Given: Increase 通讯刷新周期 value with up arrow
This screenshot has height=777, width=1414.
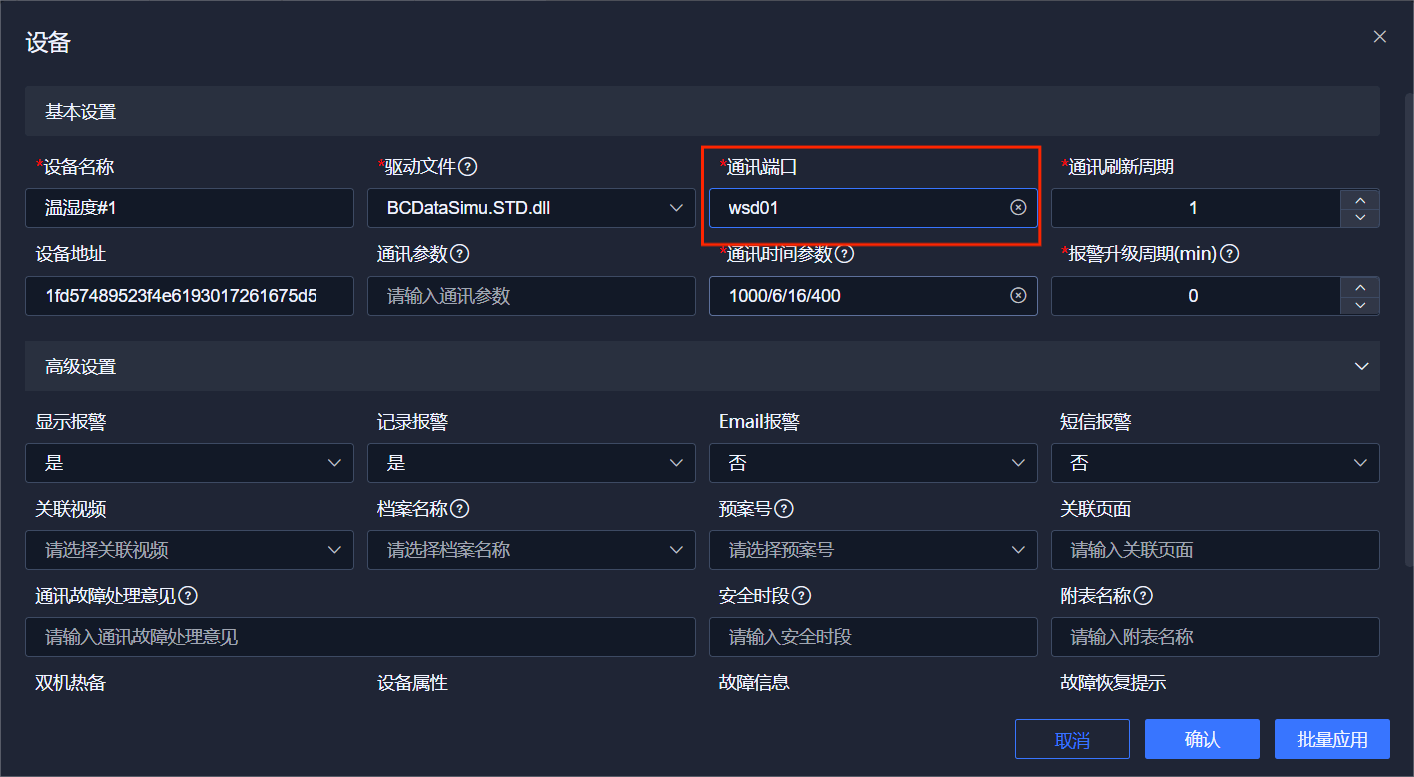Looking at the screenshot, I should [1360, 199].
